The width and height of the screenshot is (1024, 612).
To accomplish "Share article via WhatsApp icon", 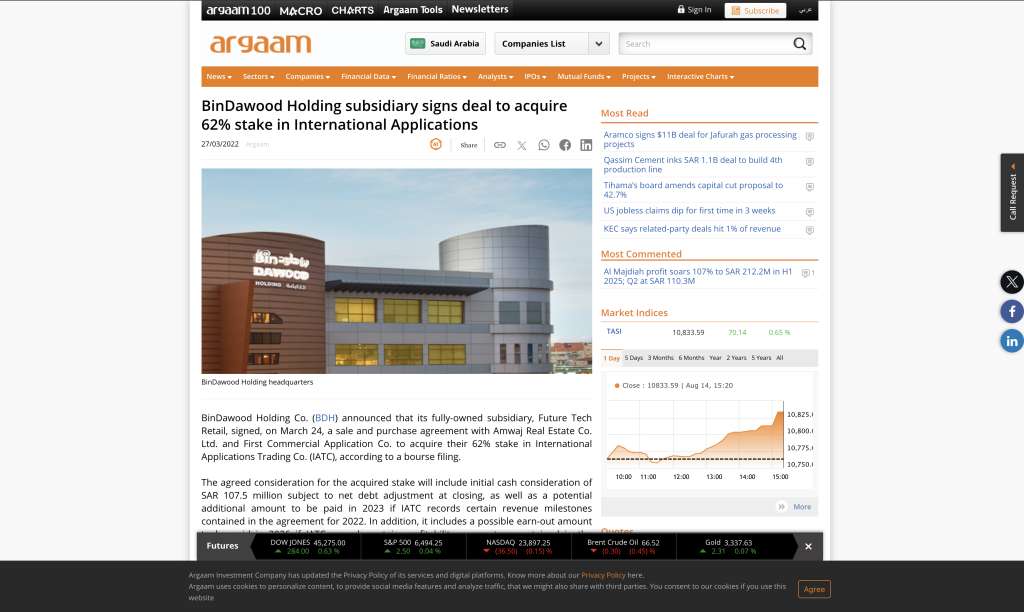I will pyautogui.click(x=544, y=145).
